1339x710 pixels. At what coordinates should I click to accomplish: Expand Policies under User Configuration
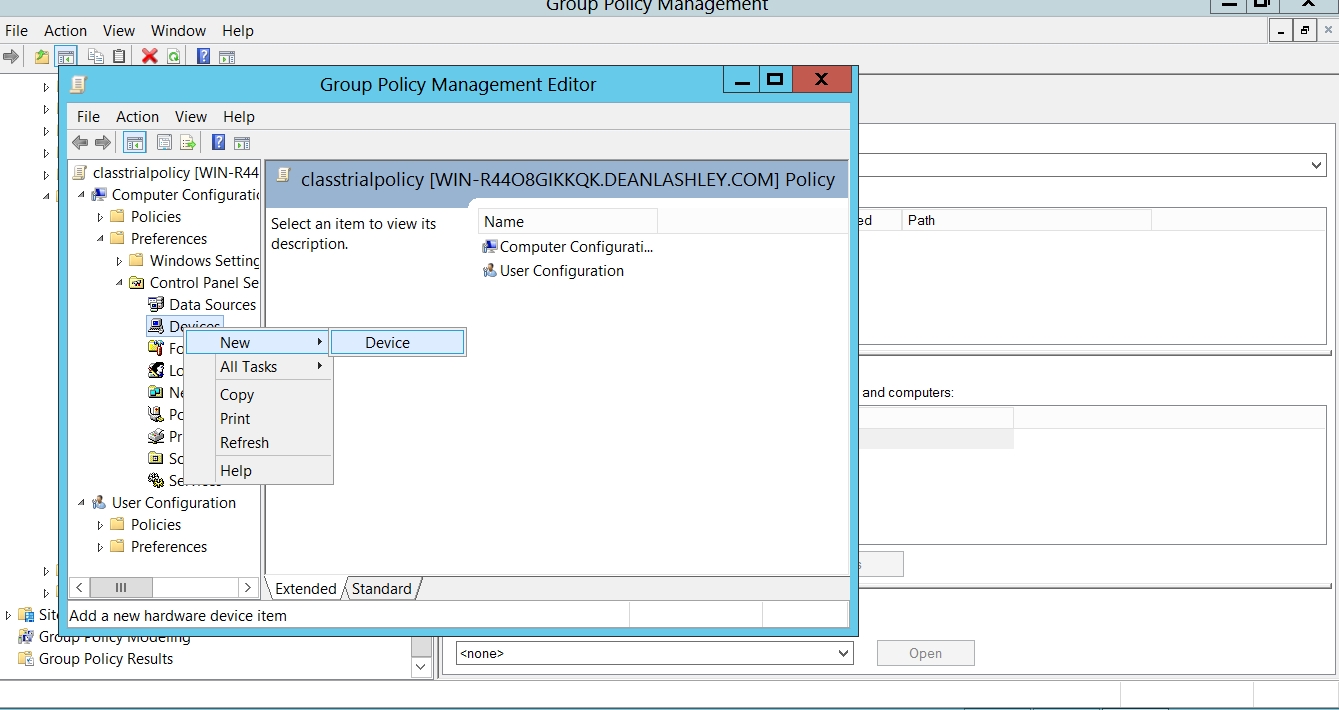100,525
